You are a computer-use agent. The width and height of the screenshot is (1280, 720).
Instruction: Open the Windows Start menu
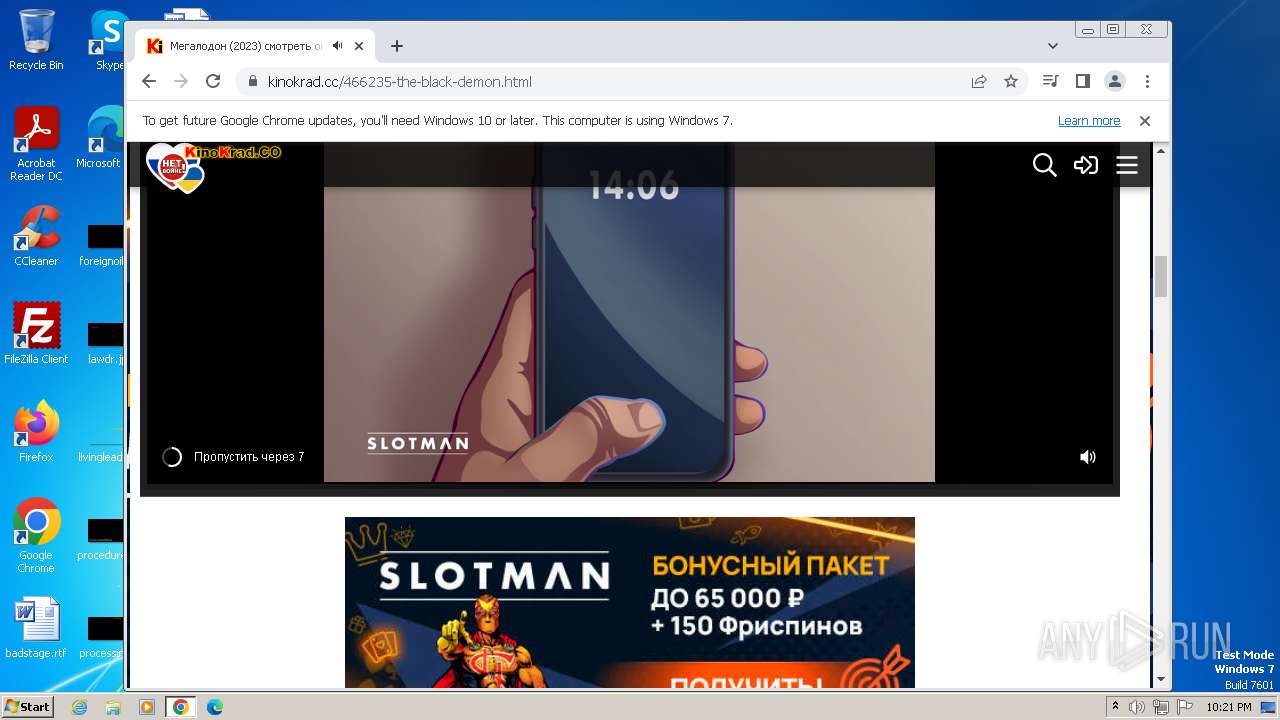(x=27, y=707)
